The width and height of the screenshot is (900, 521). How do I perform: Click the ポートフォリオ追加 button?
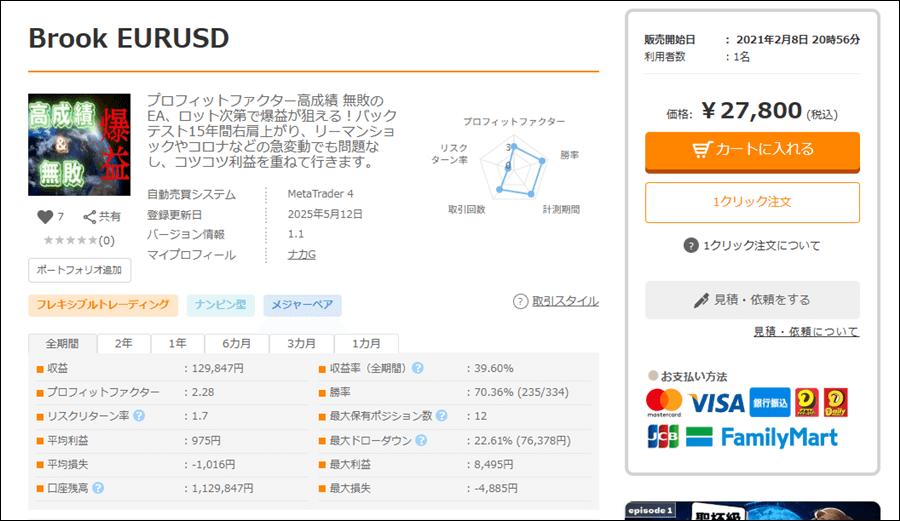tap(79, 270)
